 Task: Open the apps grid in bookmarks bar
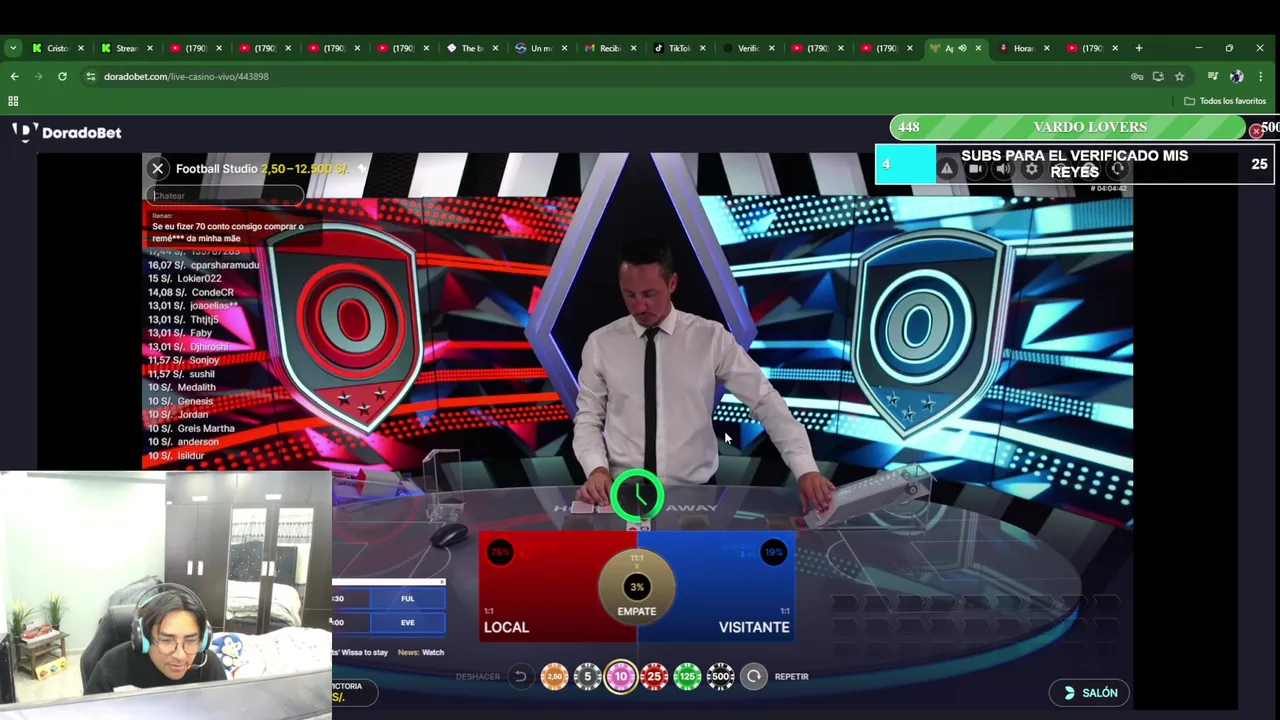point(13,101)
